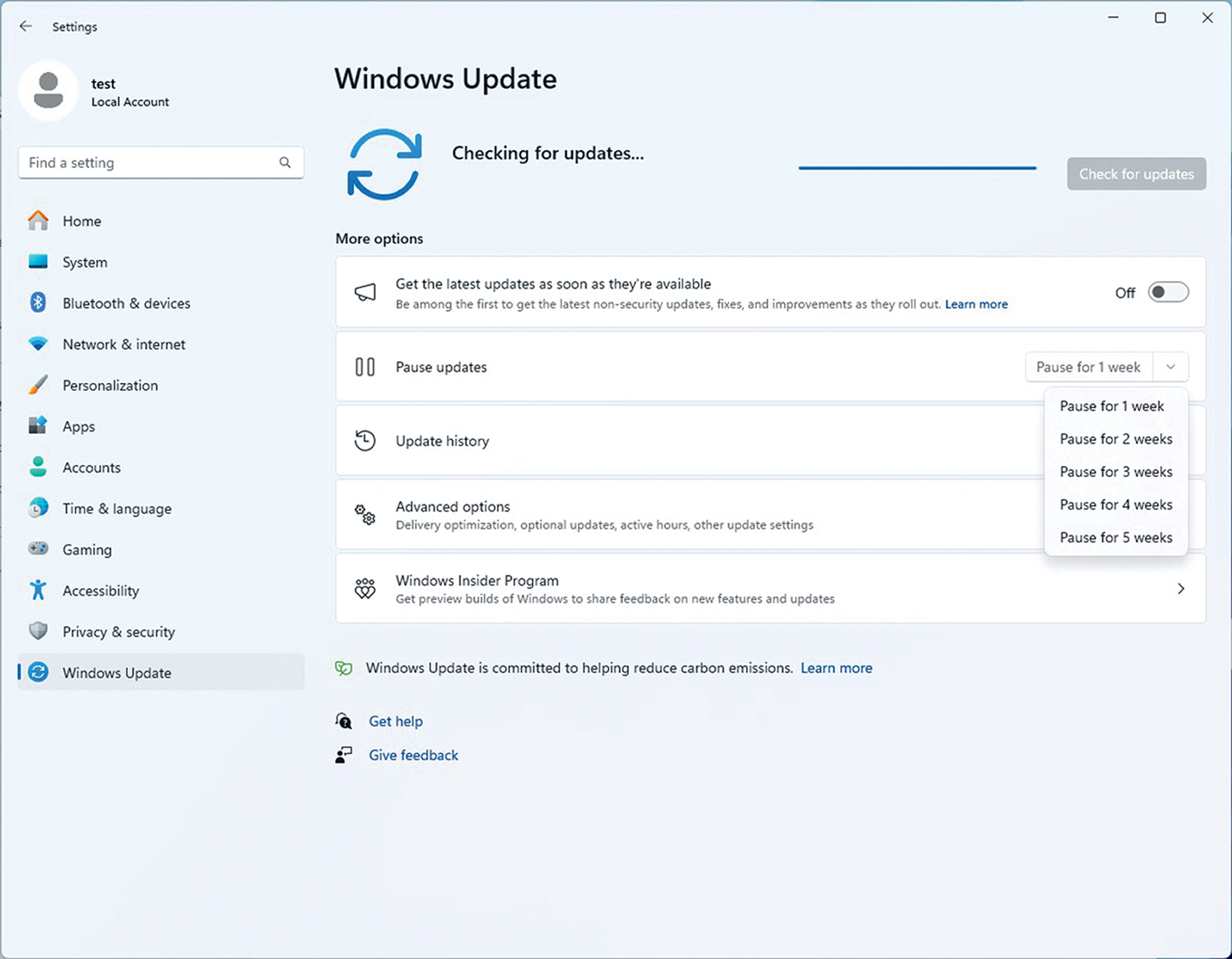The width and height of the screenshot is (1232, 959).
Task: Click the large blue update sync arrows
Action: pos(384,164)
